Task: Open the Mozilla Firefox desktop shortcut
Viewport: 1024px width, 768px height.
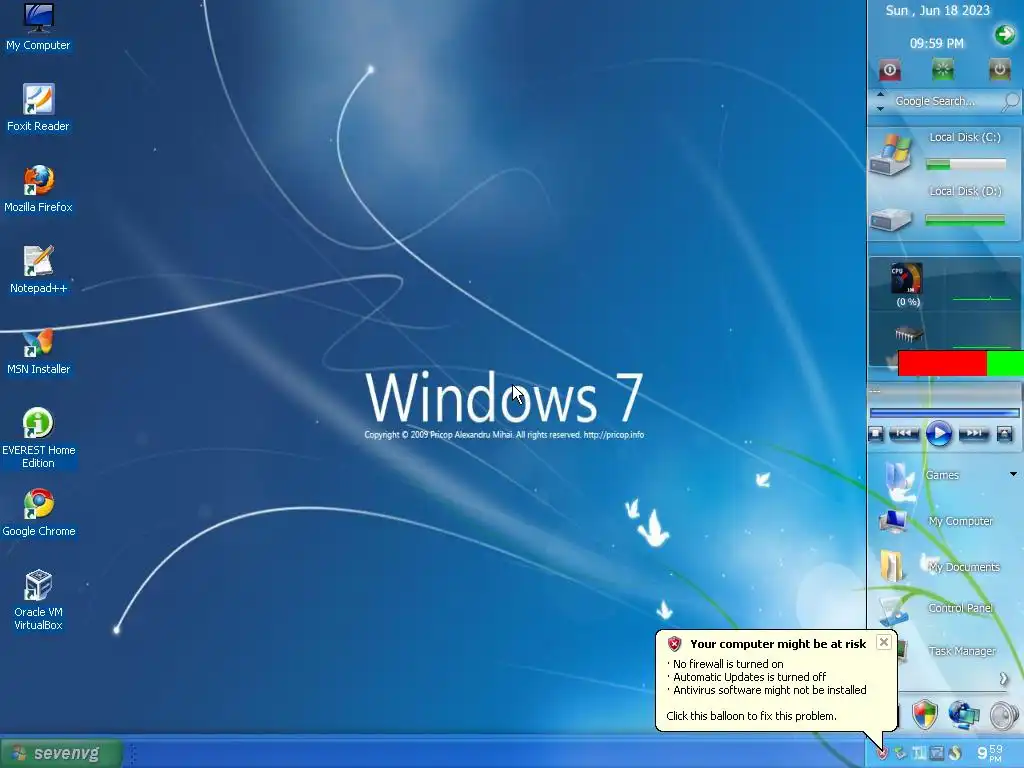Action: [38, 189]
